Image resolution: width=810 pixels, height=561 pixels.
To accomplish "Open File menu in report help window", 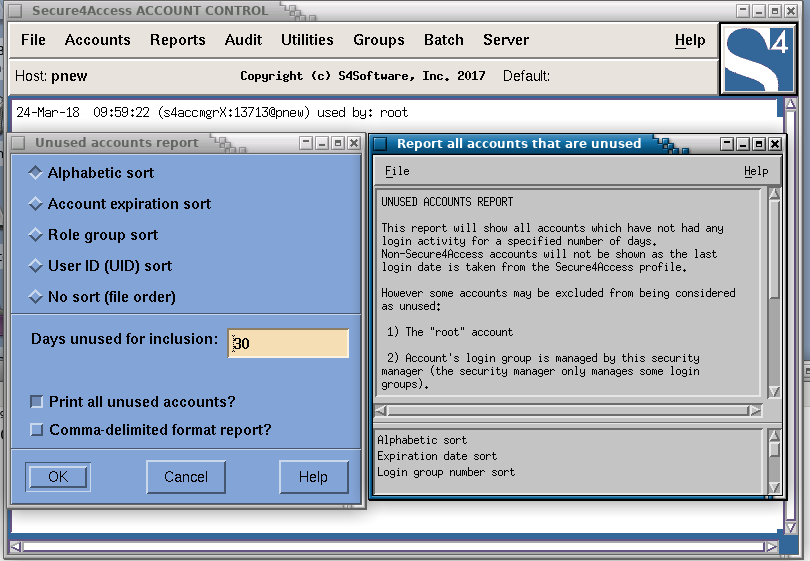I will click(397, 171).
